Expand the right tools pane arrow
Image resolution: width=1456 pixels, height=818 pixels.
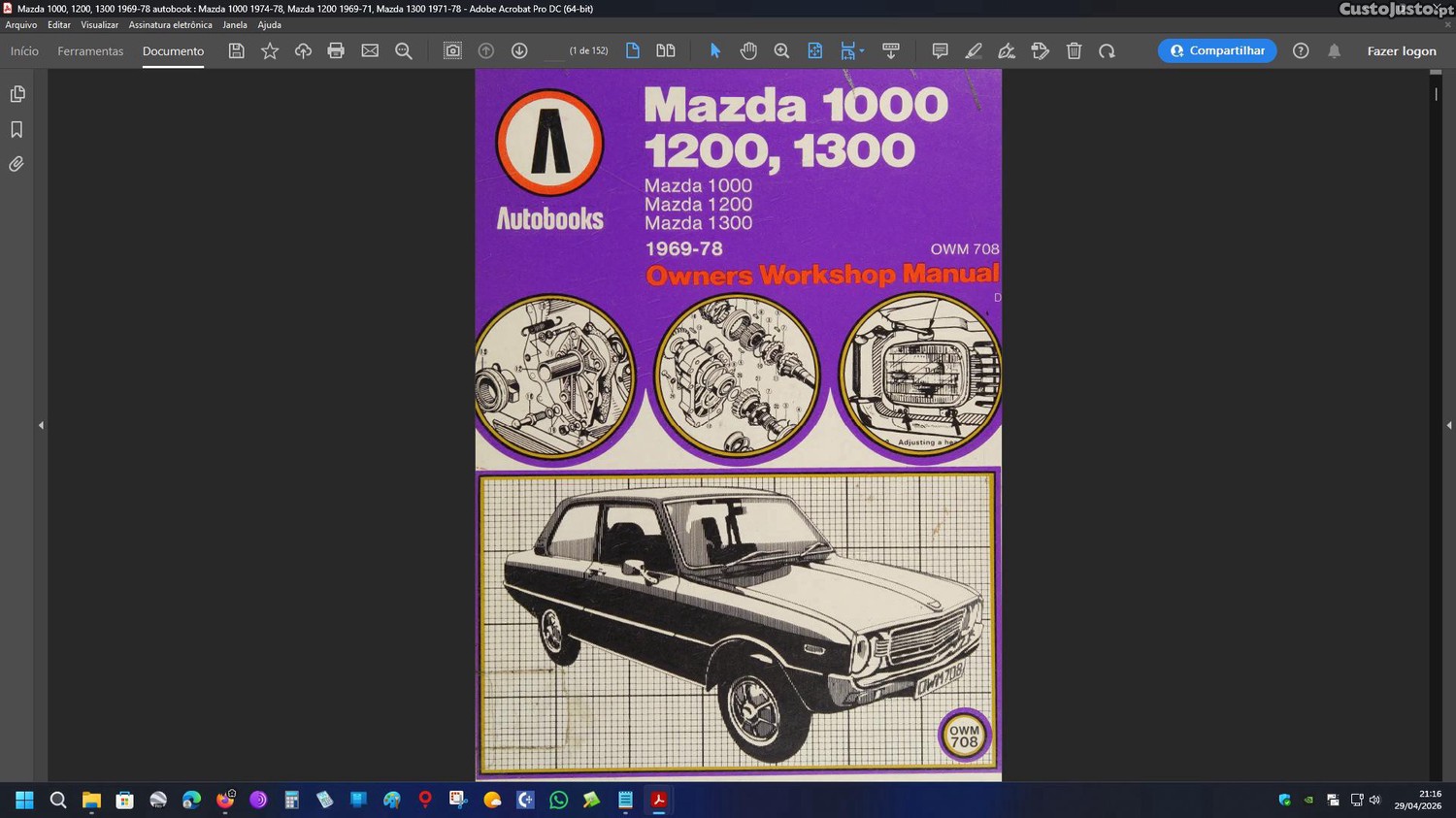click(1448, 425)
